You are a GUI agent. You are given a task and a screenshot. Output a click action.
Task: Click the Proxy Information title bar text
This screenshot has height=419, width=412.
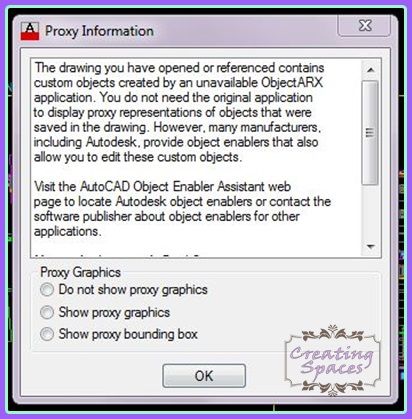pos(99,31)
